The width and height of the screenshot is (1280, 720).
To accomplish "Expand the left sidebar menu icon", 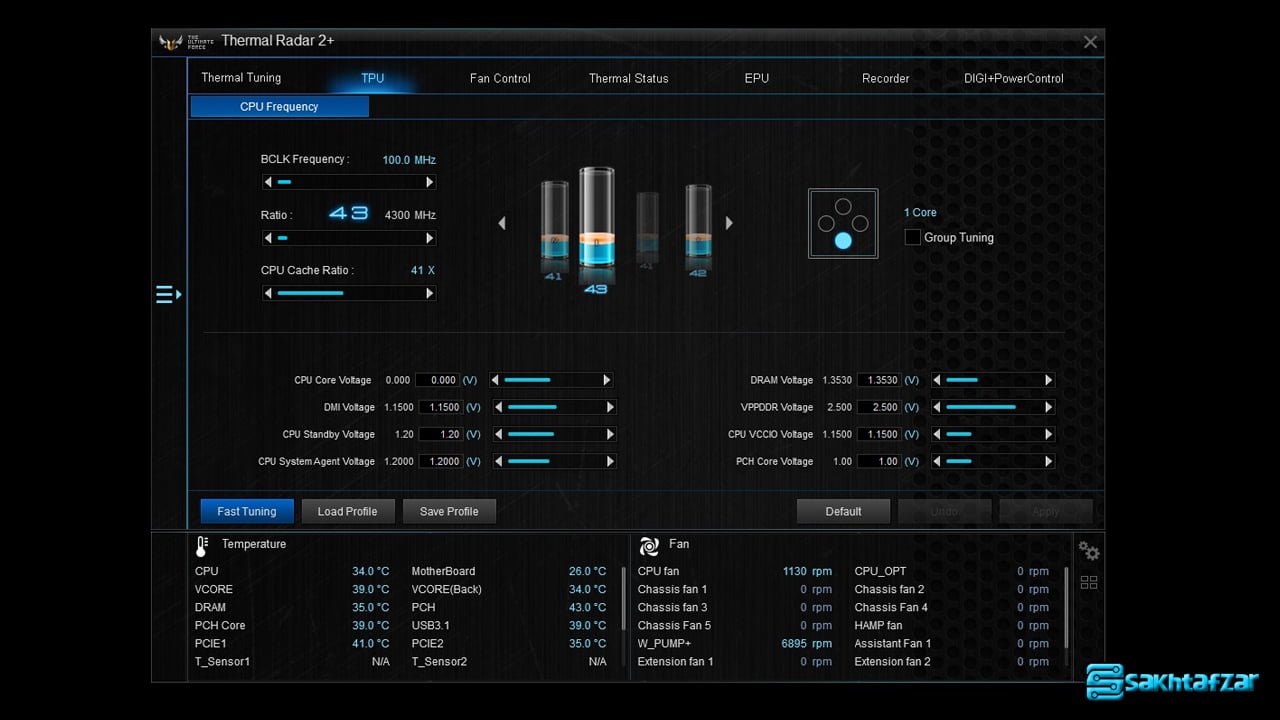I will (168, 294).
